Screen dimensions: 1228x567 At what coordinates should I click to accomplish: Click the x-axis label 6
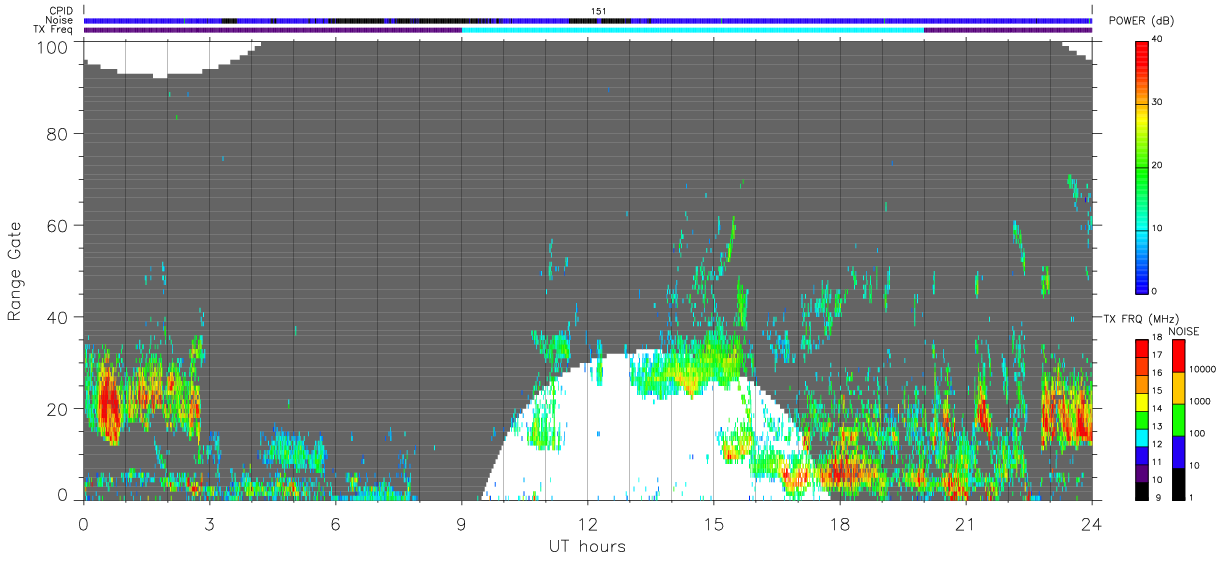coord(335,524)
